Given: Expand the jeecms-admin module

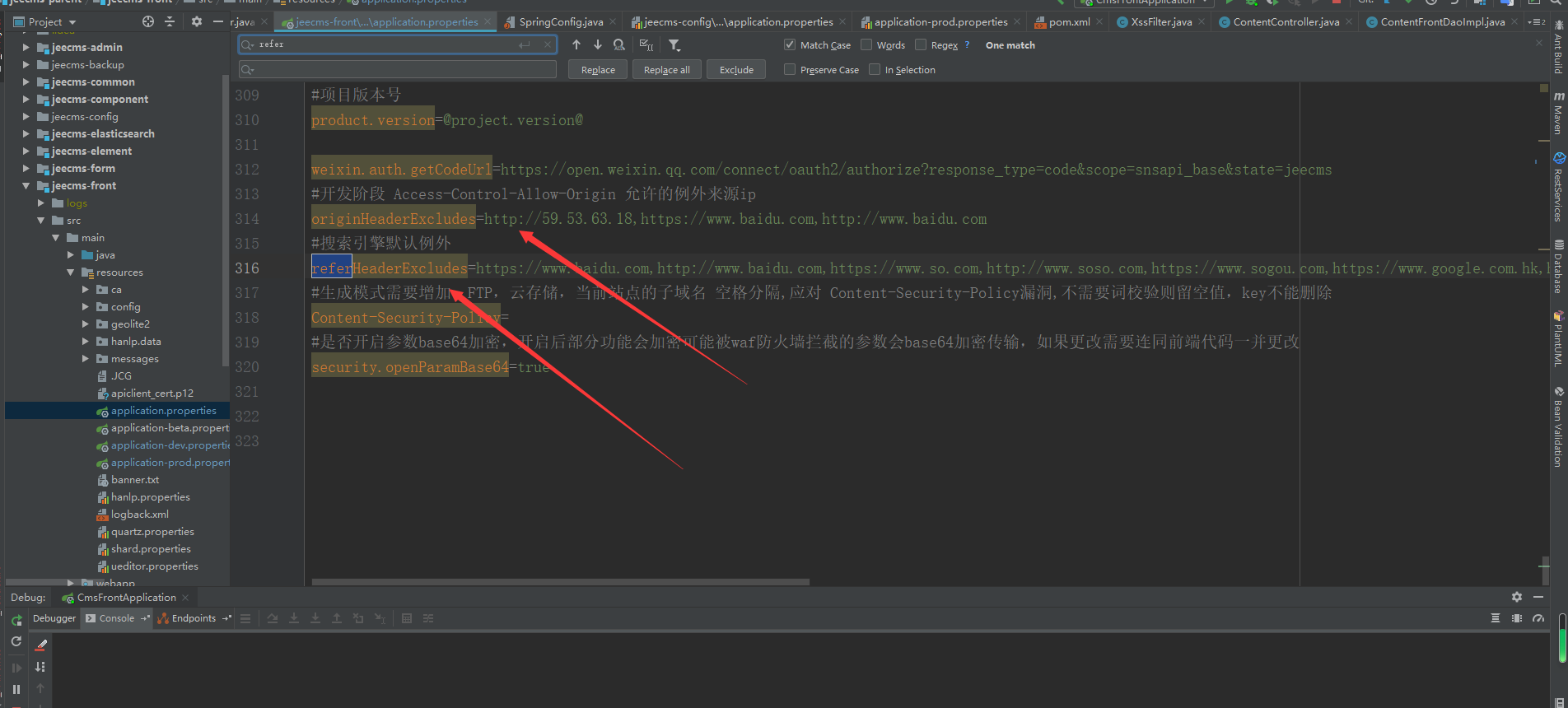Looking at the screenshot, I should tap(26, 48).
